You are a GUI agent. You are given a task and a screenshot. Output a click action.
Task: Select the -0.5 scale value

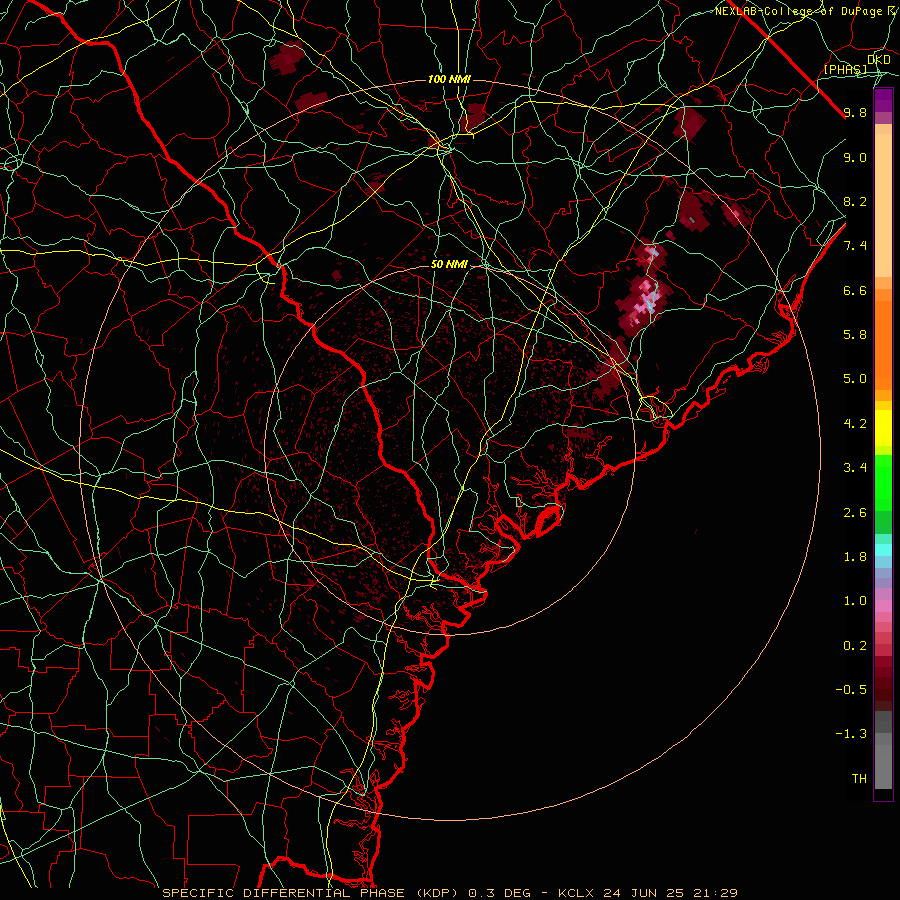tap(851, 690)
